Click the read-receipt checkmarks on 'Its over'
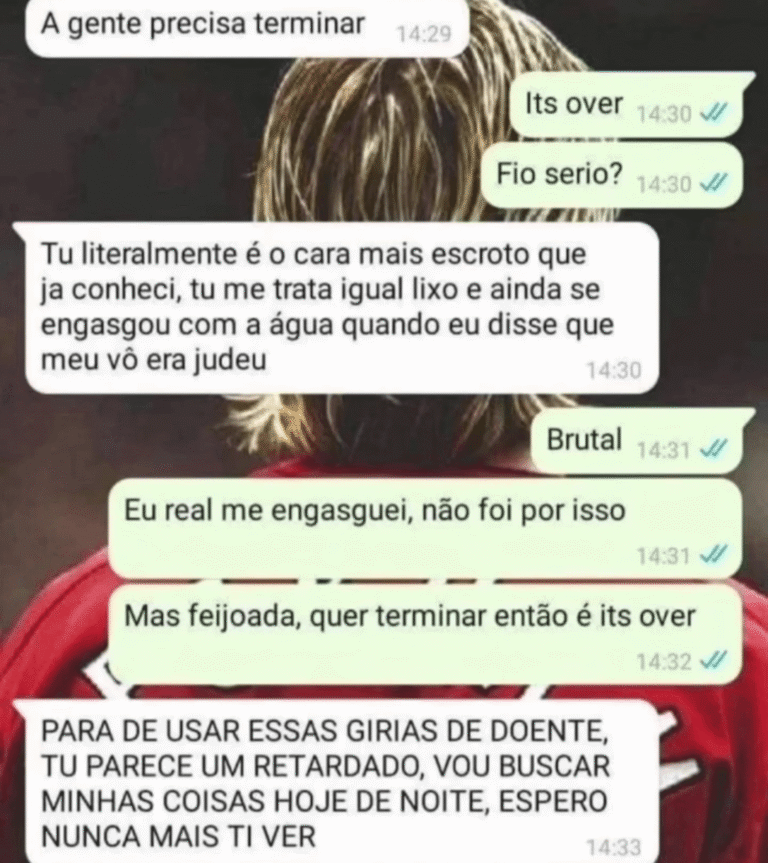The image size is (768, 863). (713, 113)
